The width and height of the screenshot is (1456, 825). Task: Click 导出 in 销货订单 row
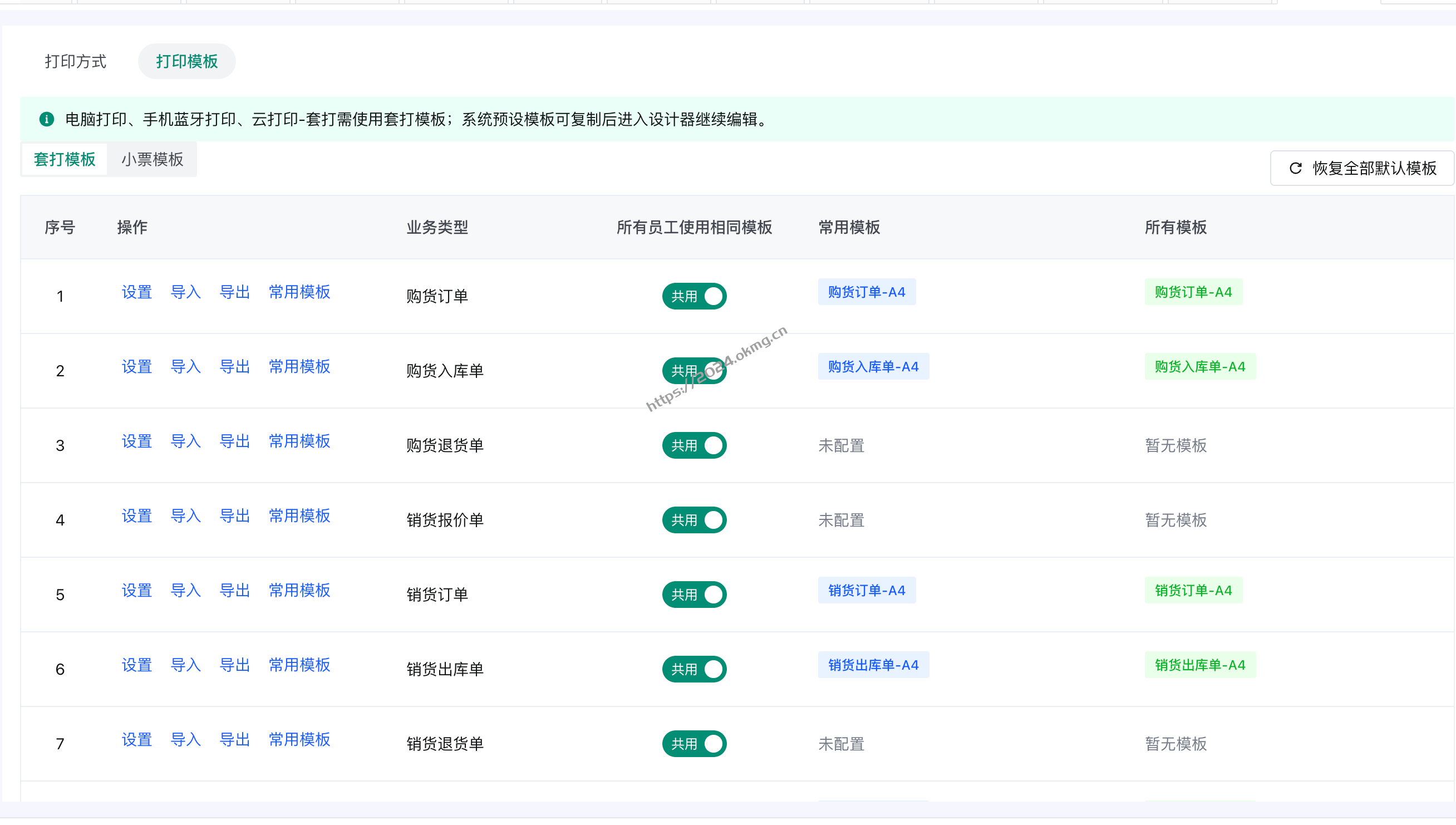234,591
